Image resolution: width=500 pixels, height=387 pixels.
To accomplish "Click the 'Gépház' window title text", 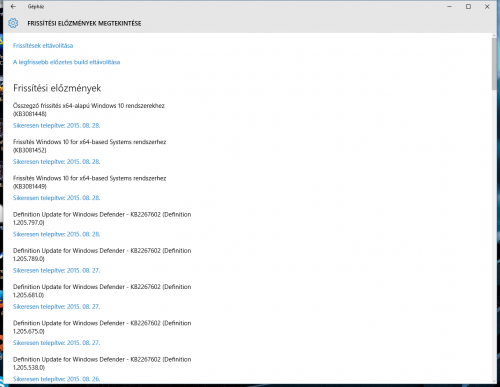I will coord(36,7).
